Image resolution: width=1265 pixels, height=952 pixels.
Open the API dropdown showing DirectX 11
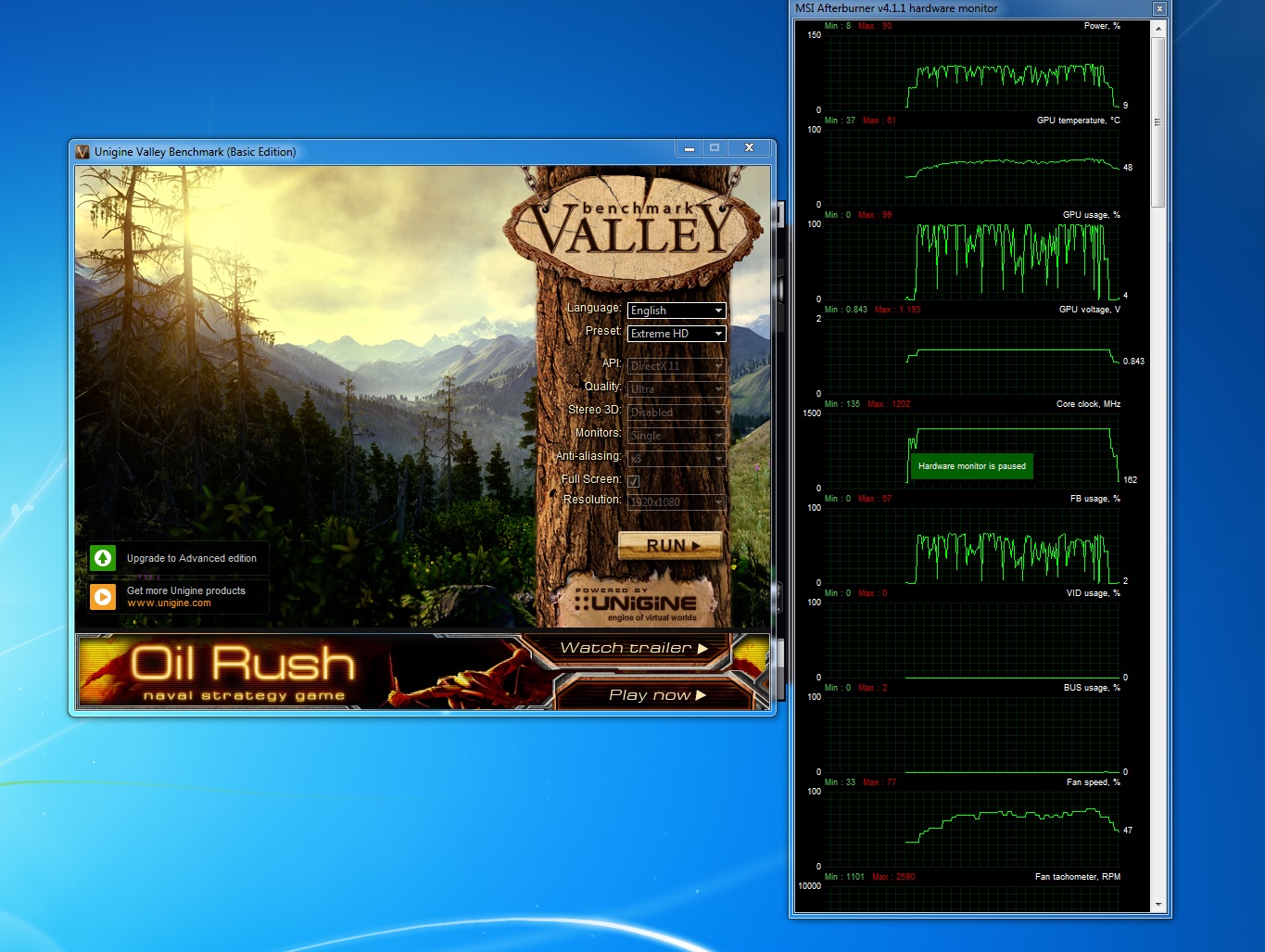pos(677,366)
